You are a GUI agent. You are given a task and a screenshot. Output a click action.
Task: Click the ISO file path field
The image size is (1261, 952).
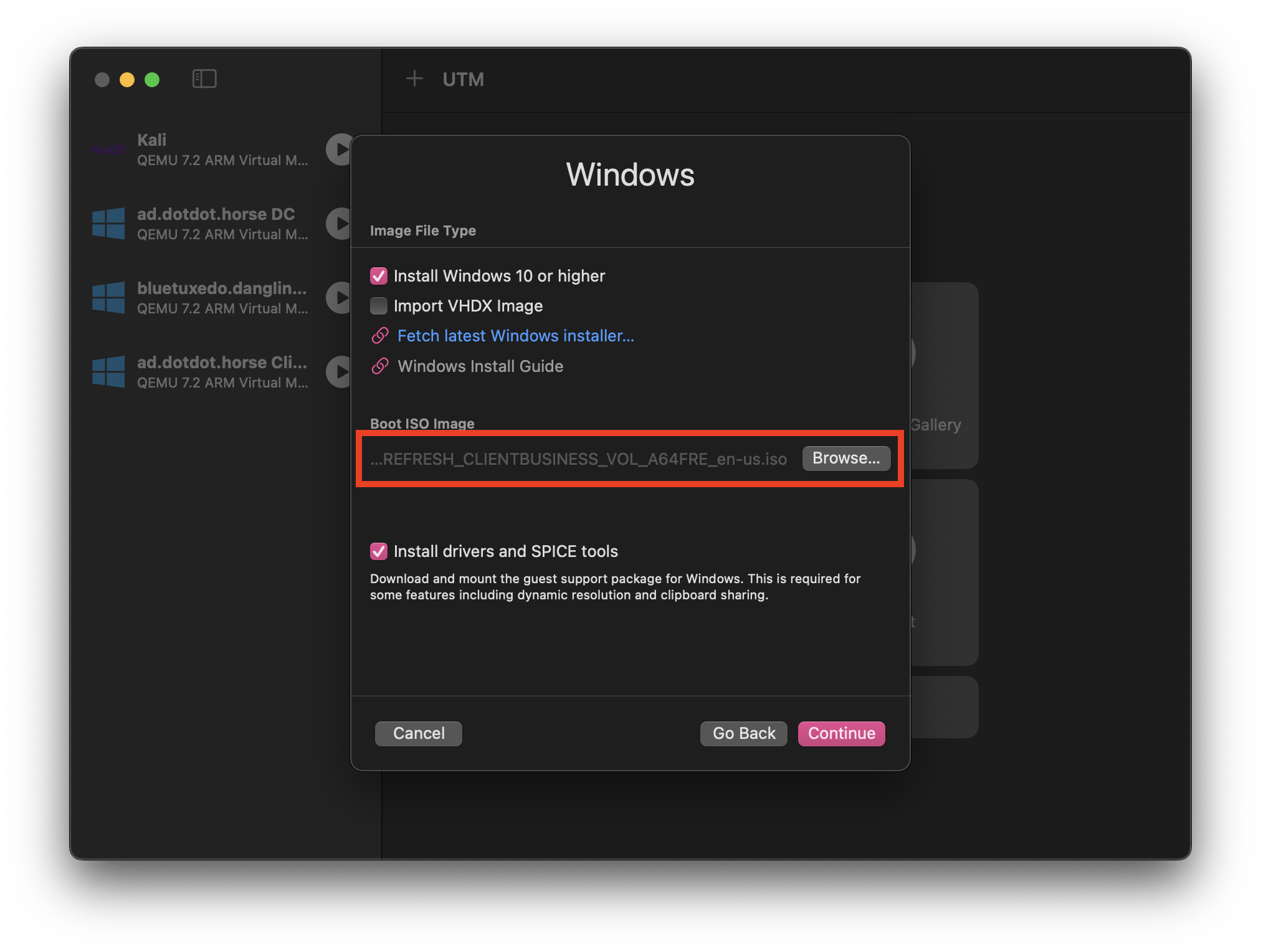tap(579, 459)
